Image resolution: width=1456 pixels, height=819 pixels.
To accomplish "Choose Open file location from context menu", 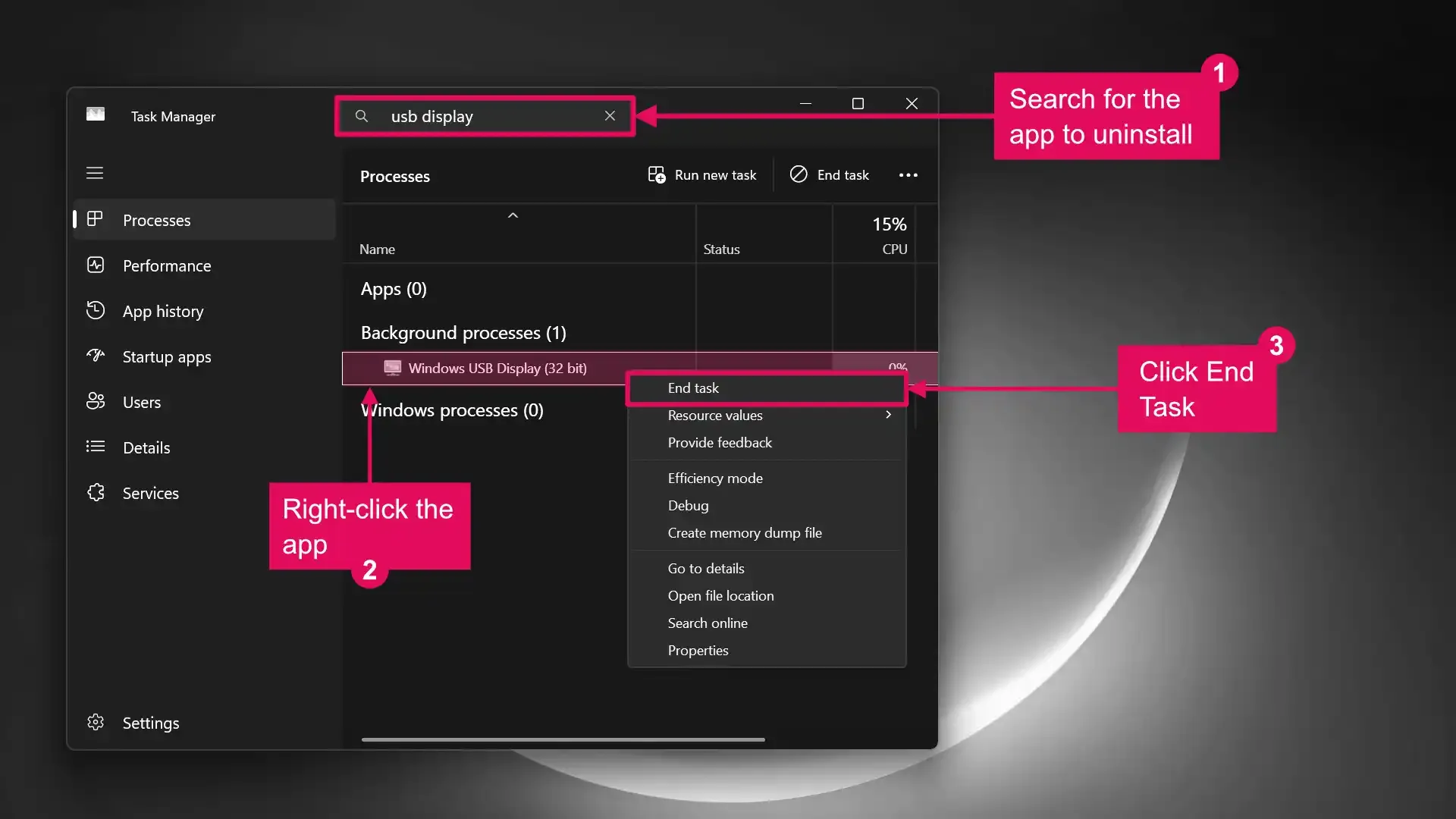I will coord(720,595).
